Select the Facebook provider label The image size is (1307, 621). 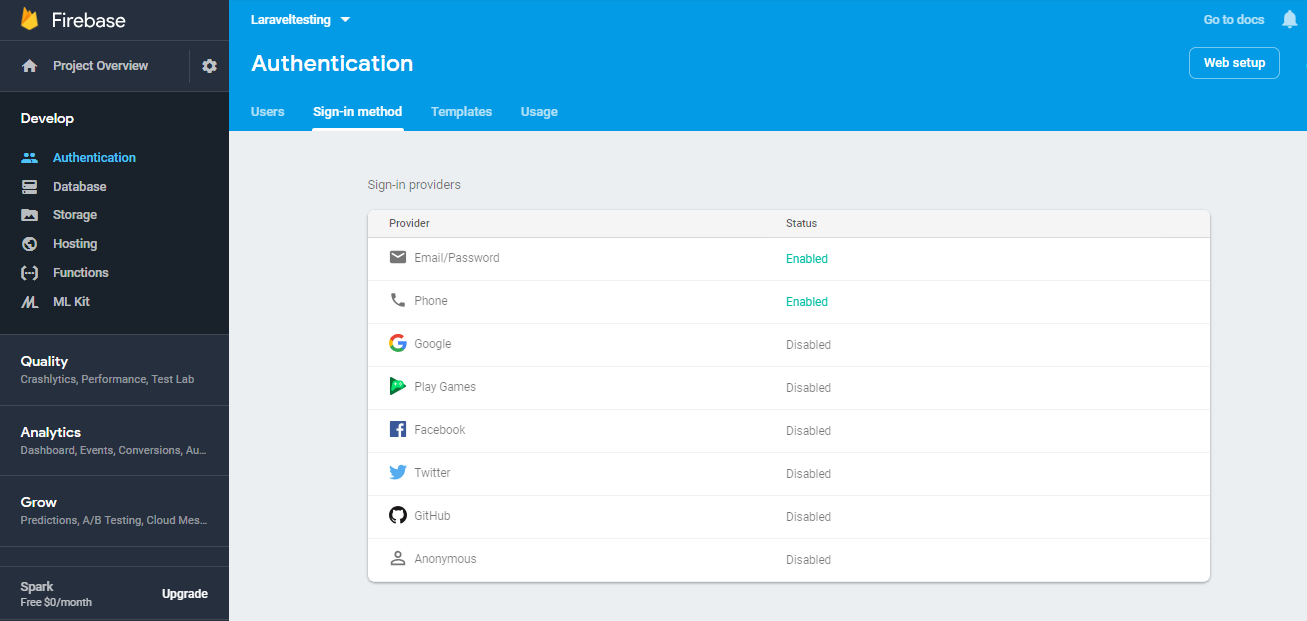440,430
